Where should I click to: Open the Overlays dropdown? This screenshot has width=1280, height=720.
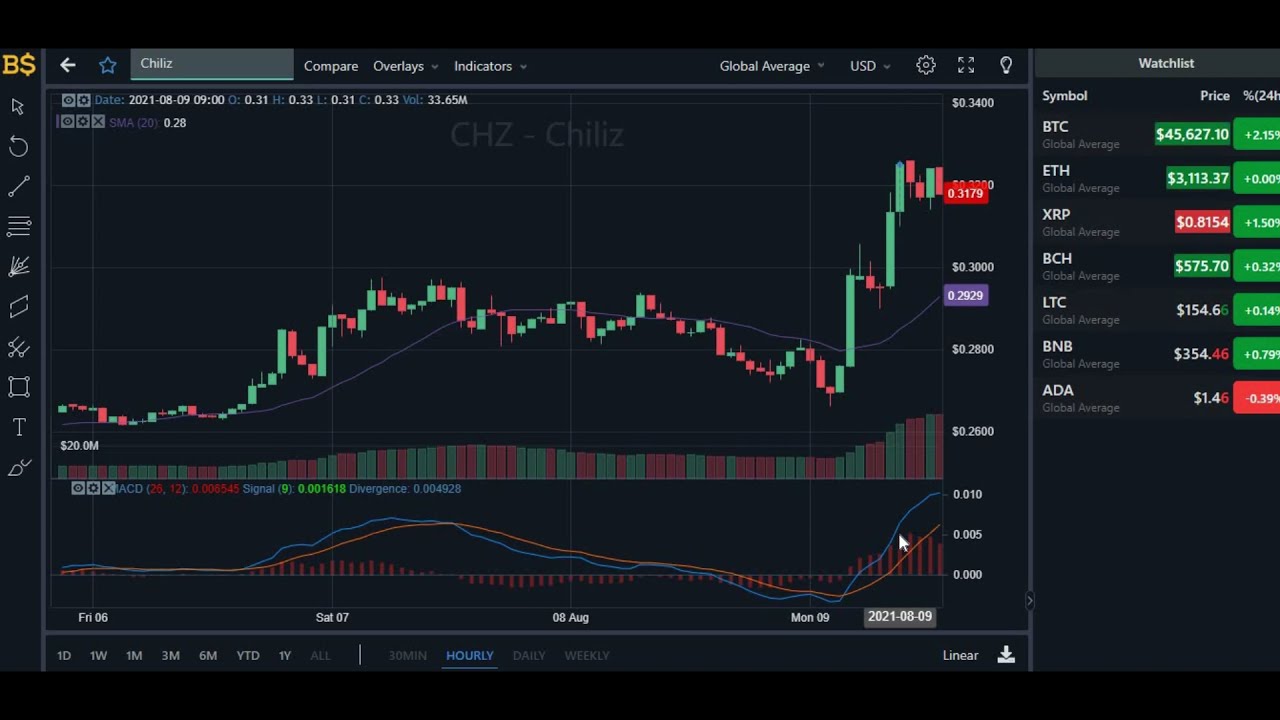pos(405,66)
